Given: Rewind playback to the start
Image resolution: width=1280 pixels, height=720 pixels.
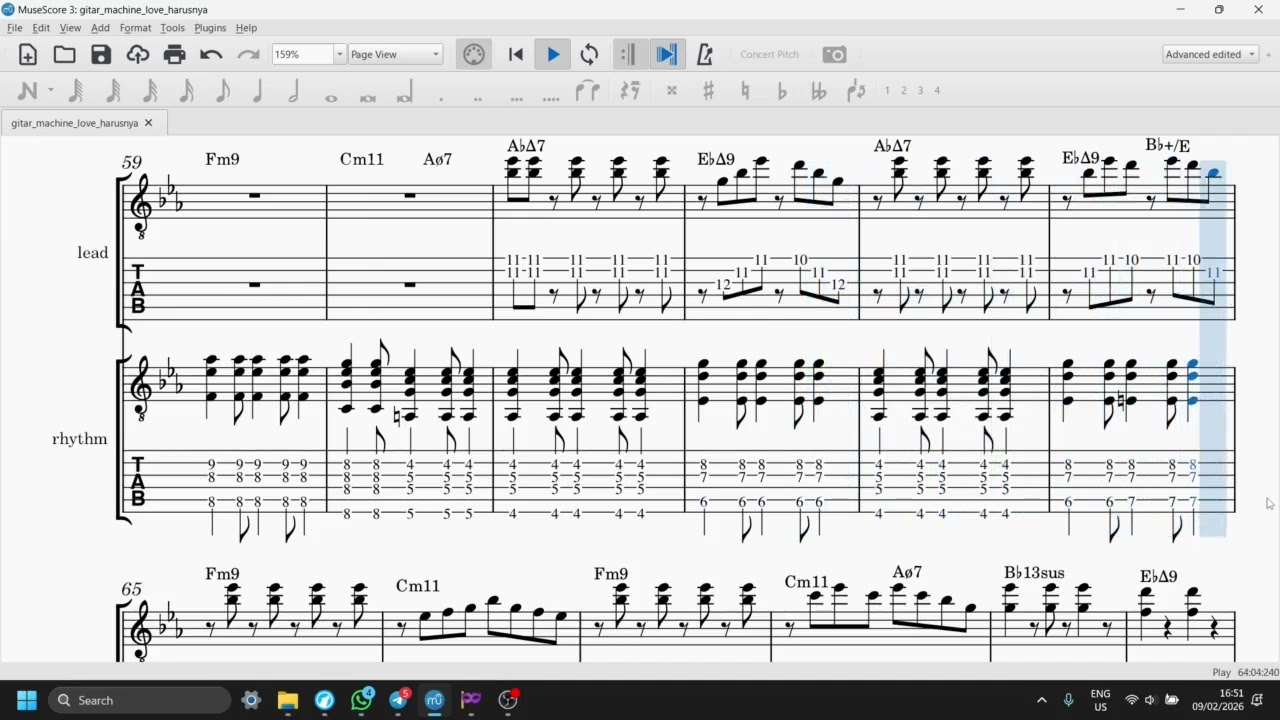Looking at the screenshot, I should coord(516,55).
